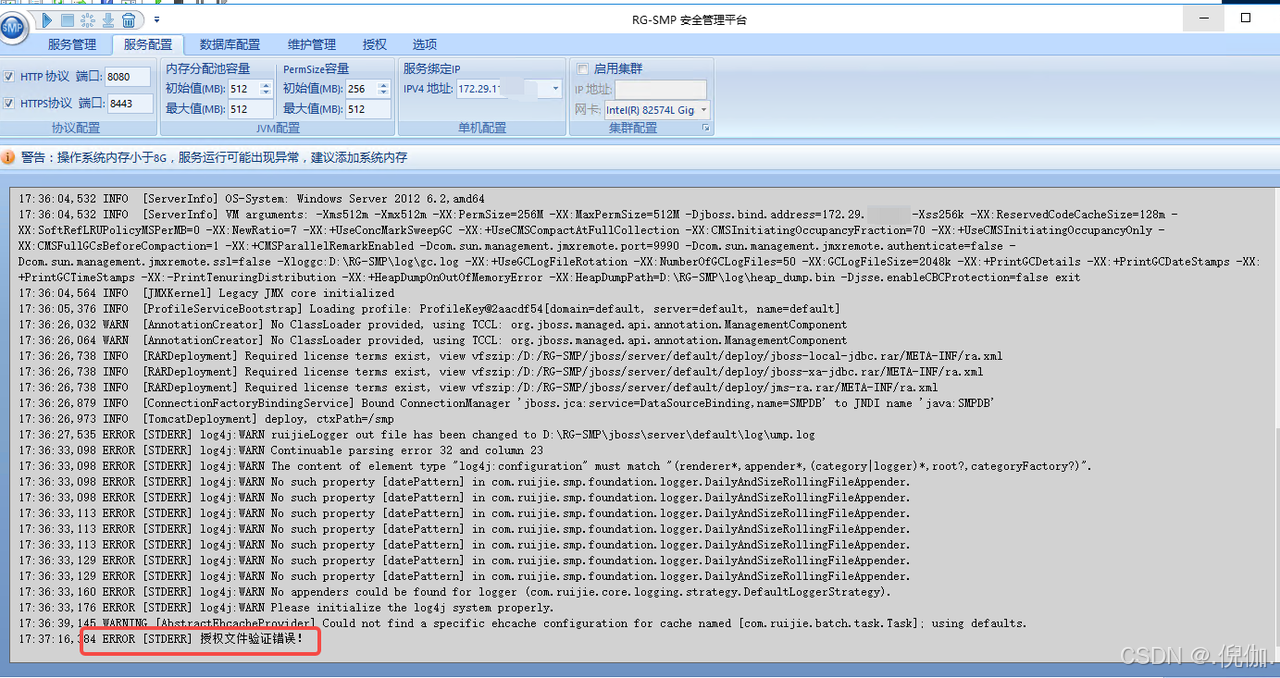The width and height of the screenshot is (1280, 678).
Task: Adjust PermSize 初始值 spinner arrows
Action: point(385,89)
